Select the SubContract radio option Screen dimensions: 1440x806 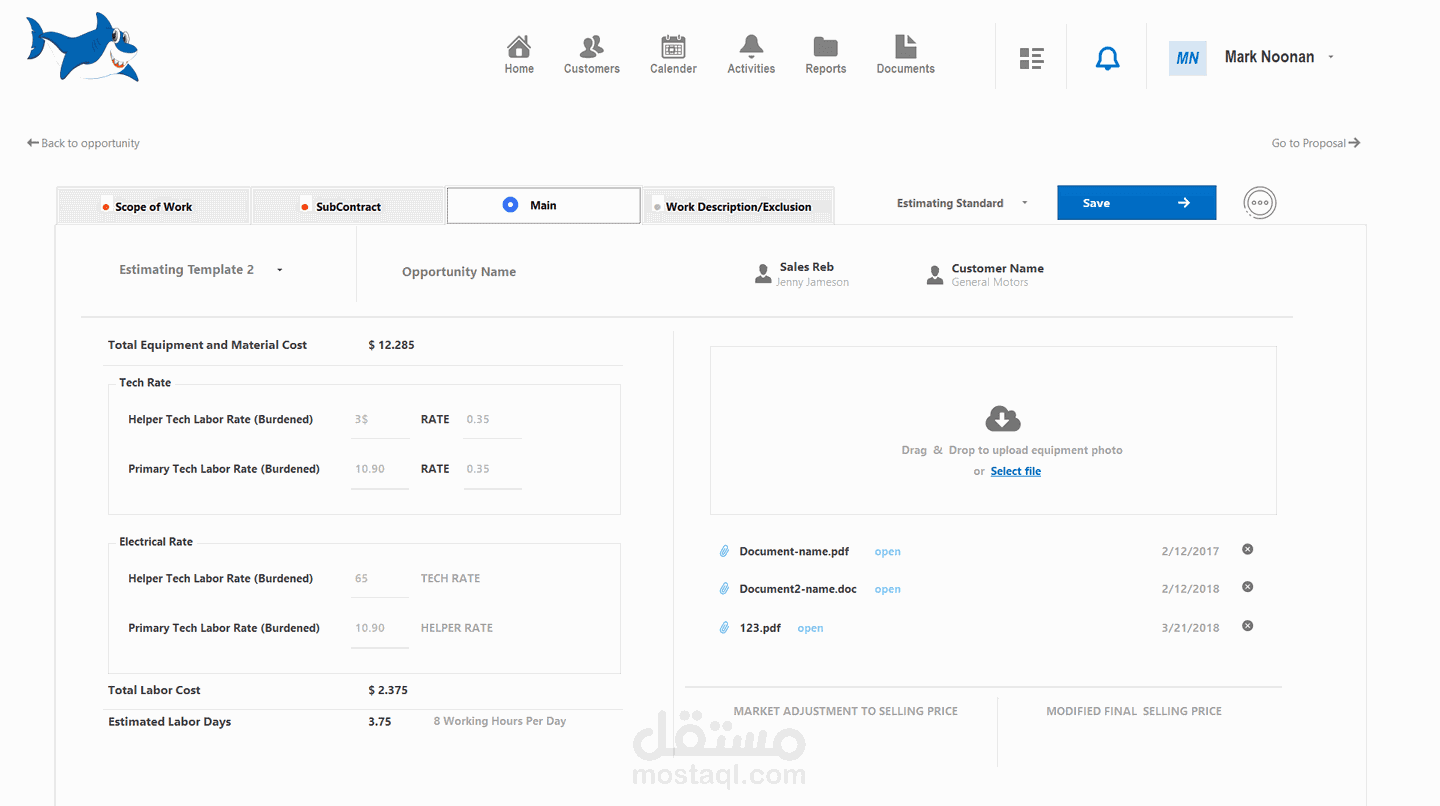pos(304,206)
